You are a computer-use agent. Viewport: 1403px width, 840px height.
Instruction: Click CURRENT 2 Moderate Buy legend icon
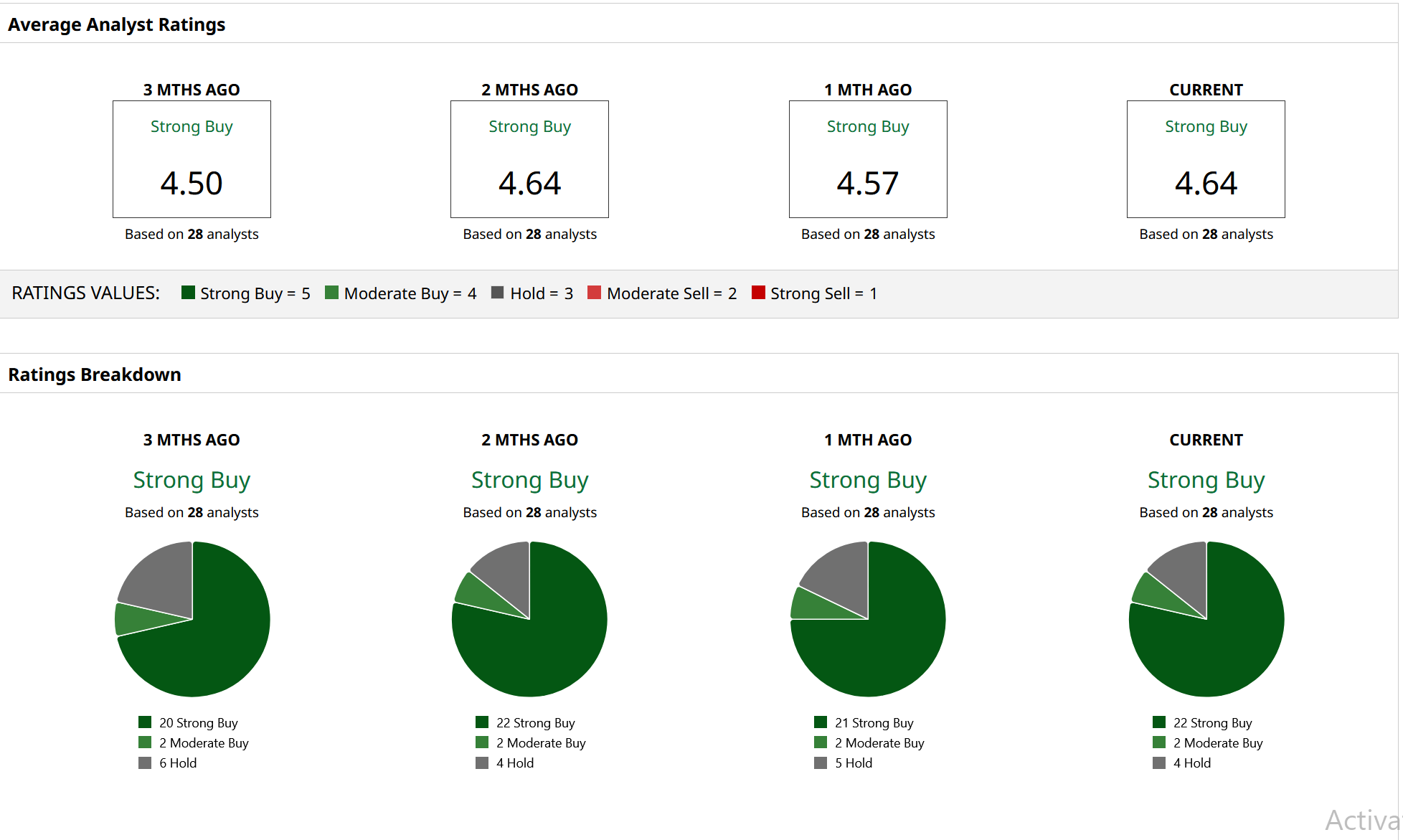[1159, 742]
